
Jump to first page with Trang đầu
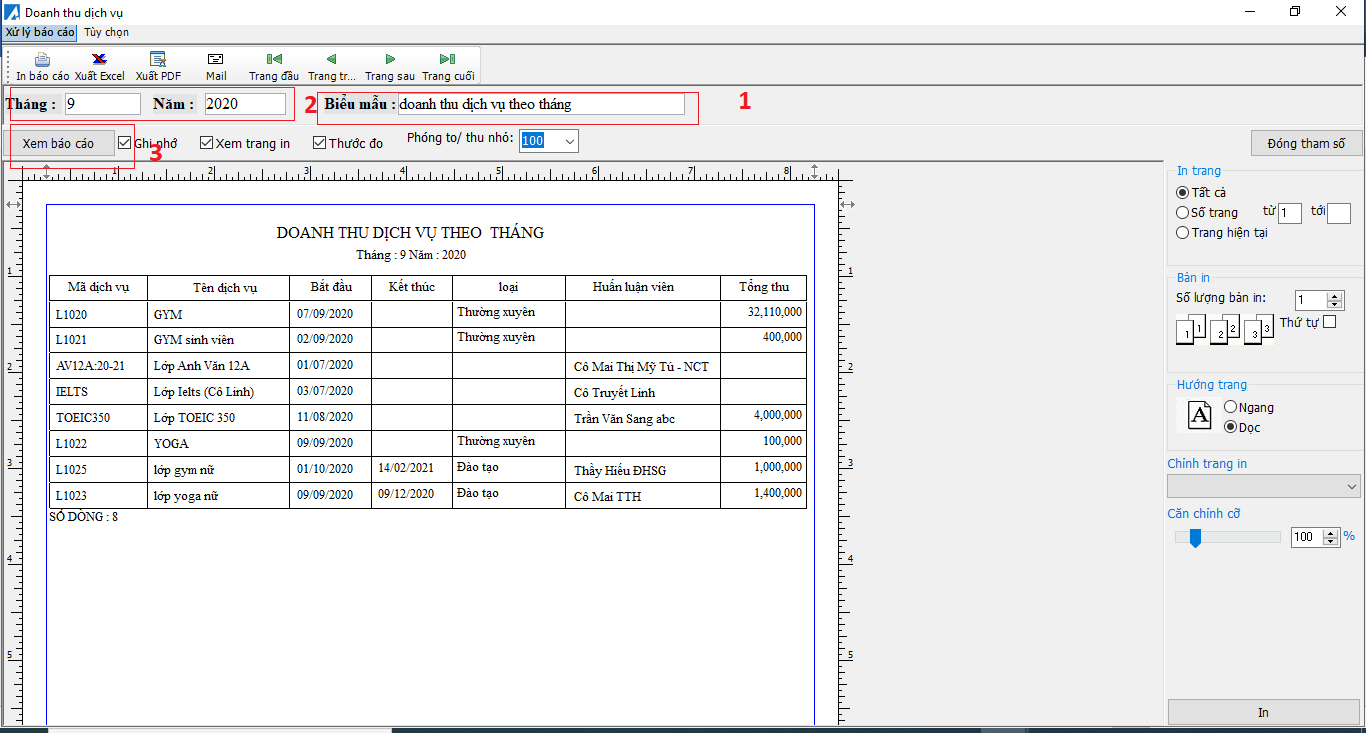click(274, 66)
